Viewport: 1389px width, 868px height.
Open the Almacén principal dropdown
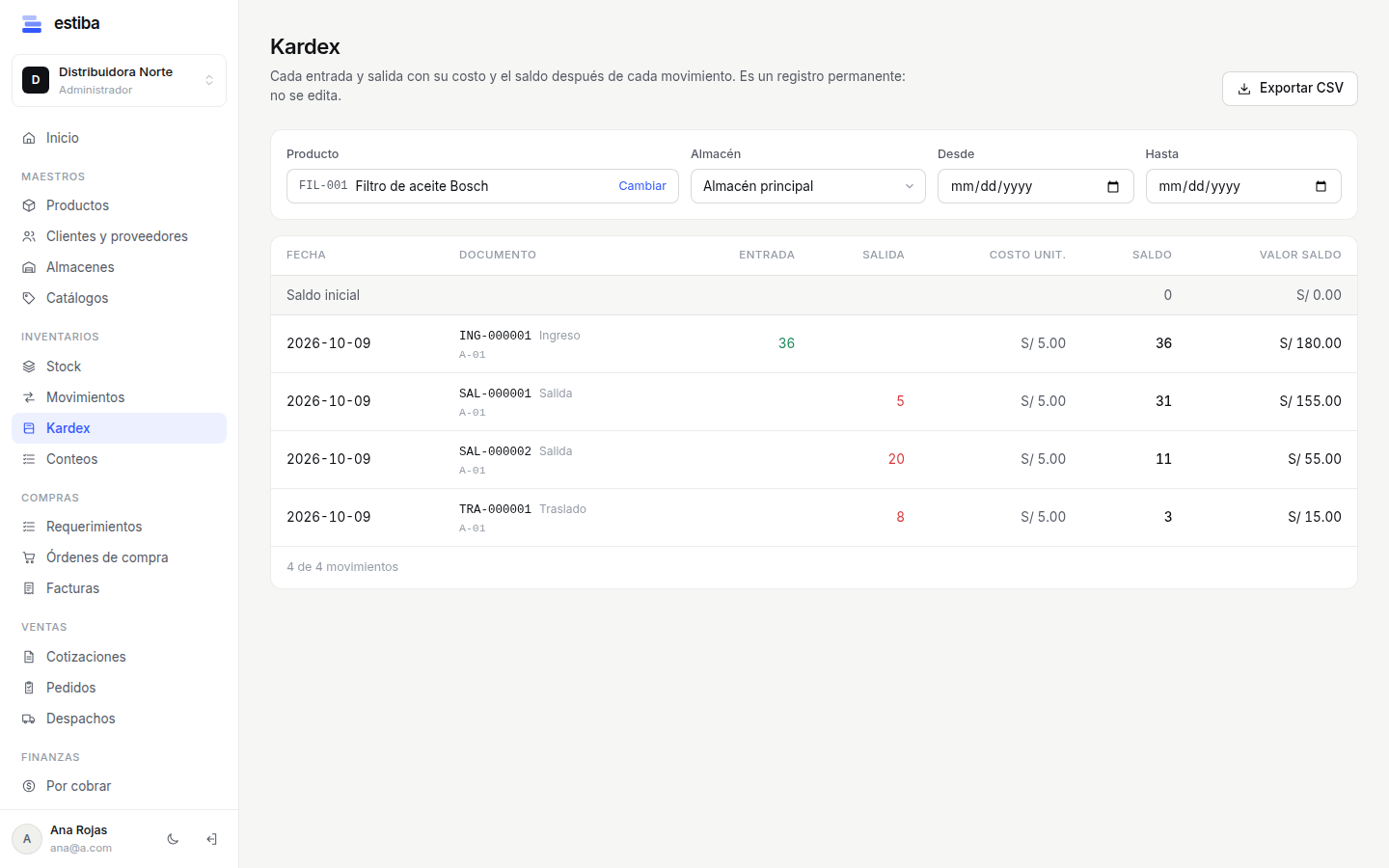808,186
